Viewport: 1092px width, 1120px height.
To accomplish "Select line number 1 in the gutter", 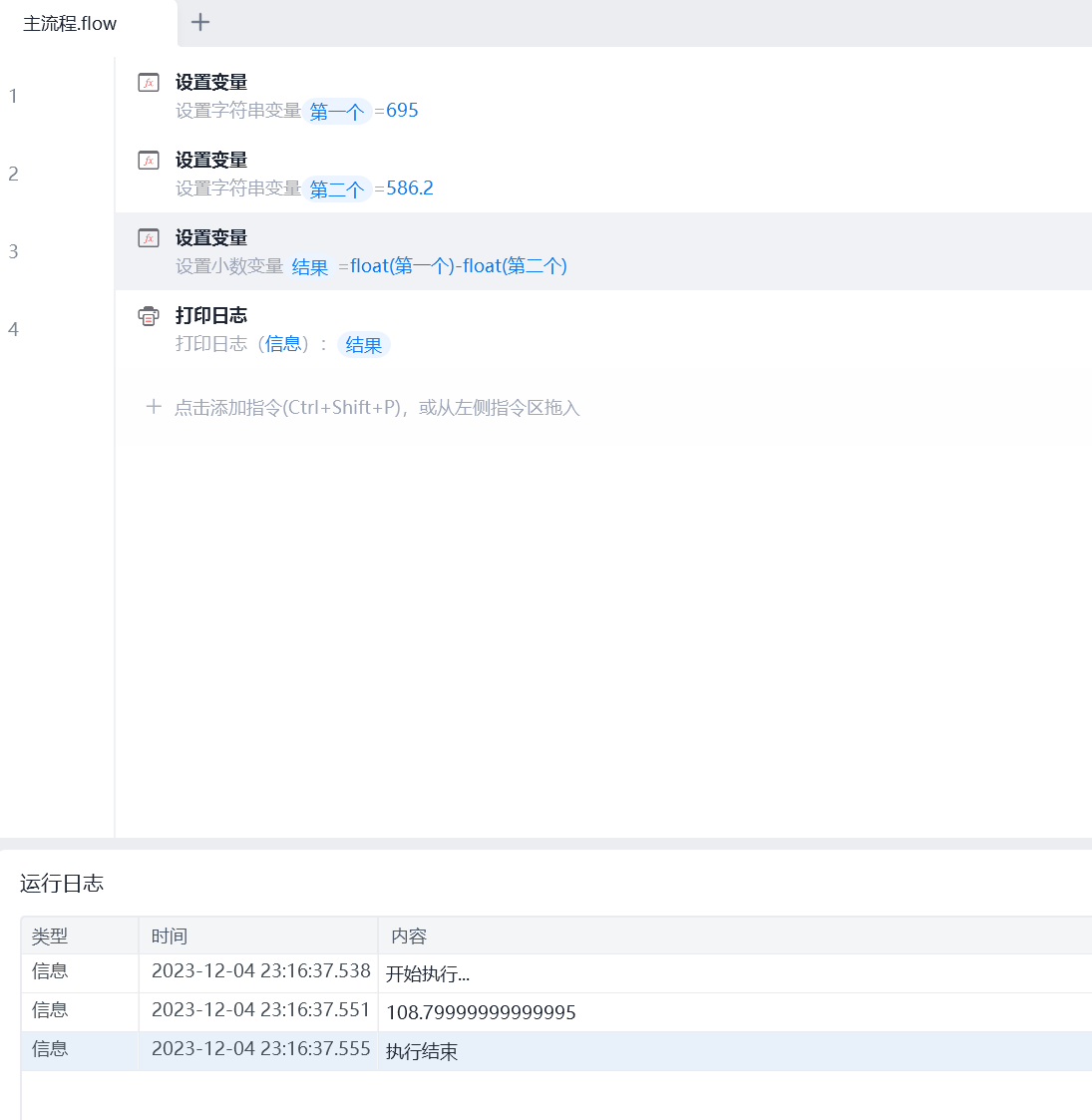I will point(13,97).
